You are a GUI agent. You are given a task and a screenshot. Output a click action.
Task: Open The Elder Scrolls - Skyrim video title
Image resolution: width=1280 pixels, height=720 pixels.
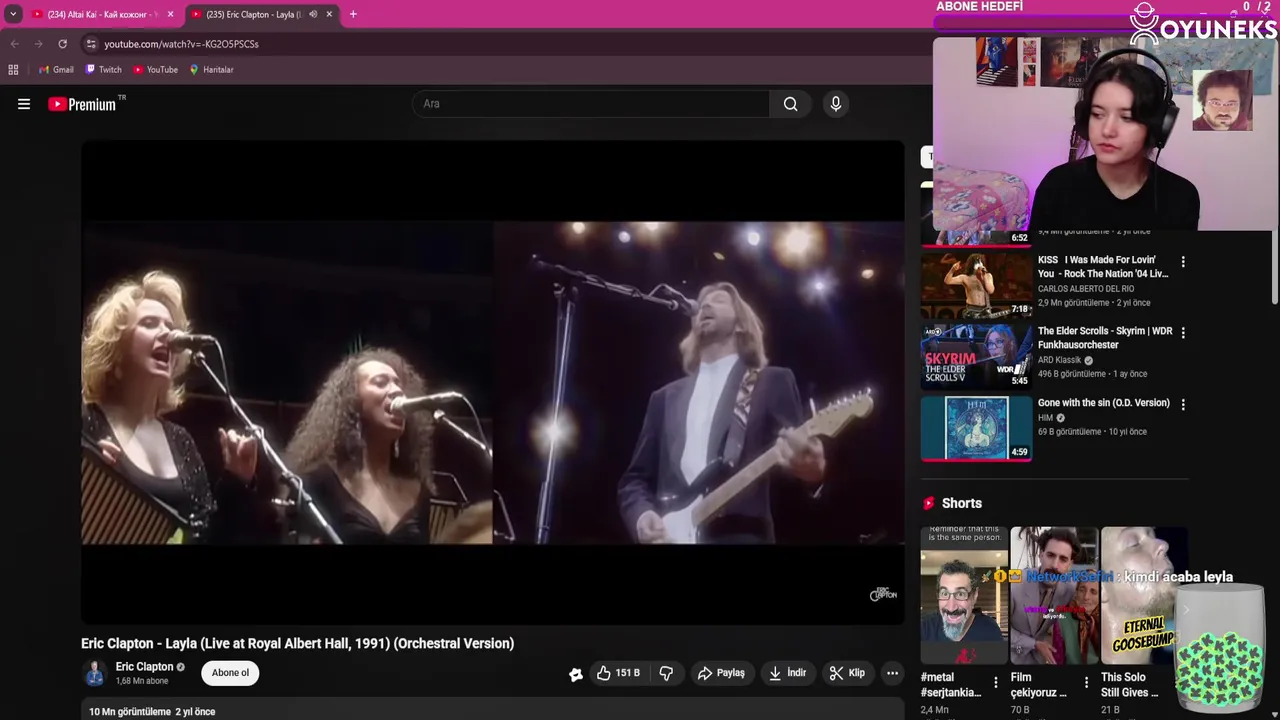pos(1105,338)
